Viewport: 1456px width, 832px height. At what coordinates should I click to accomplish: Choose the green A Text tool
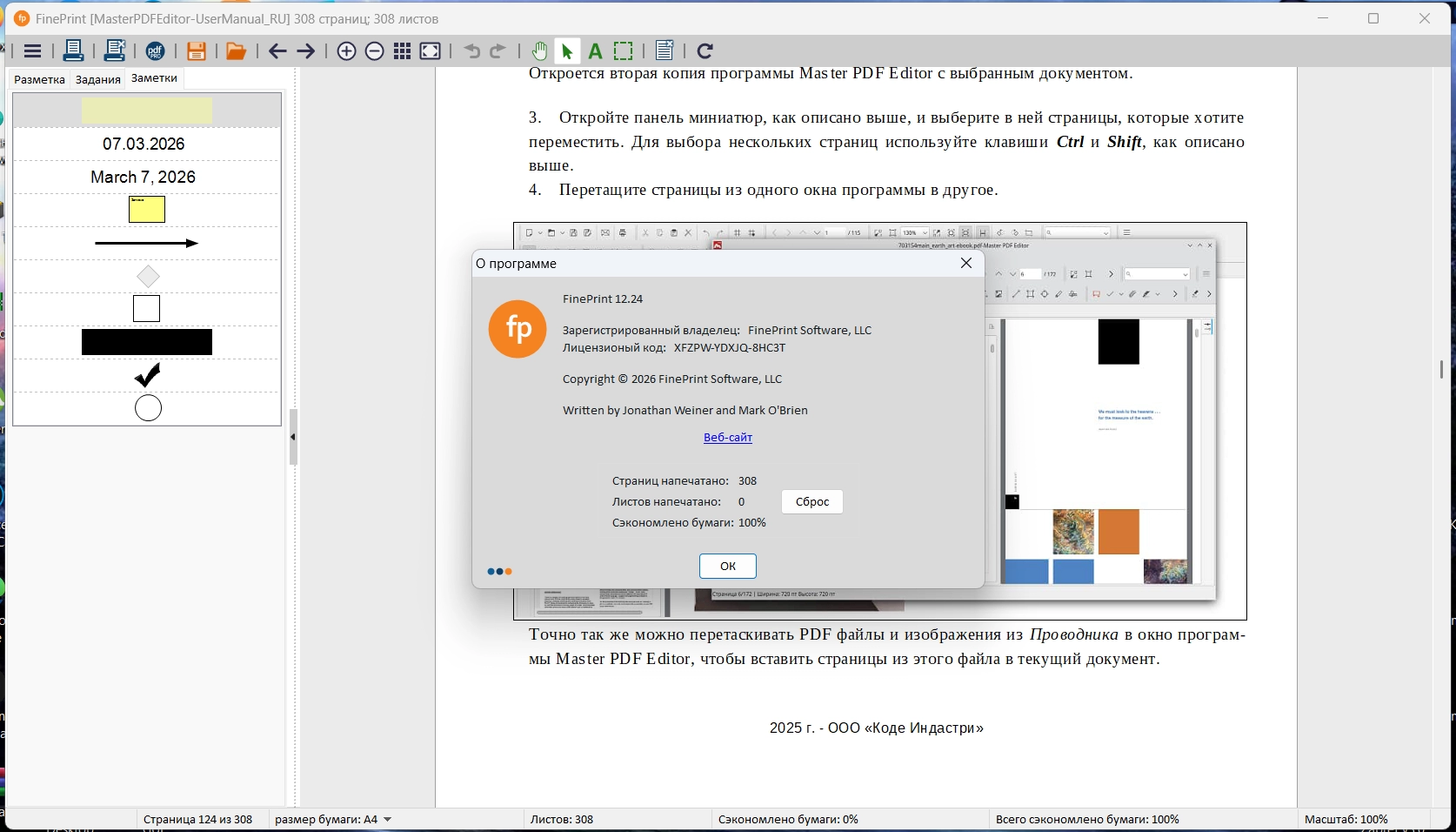(596, 51)
